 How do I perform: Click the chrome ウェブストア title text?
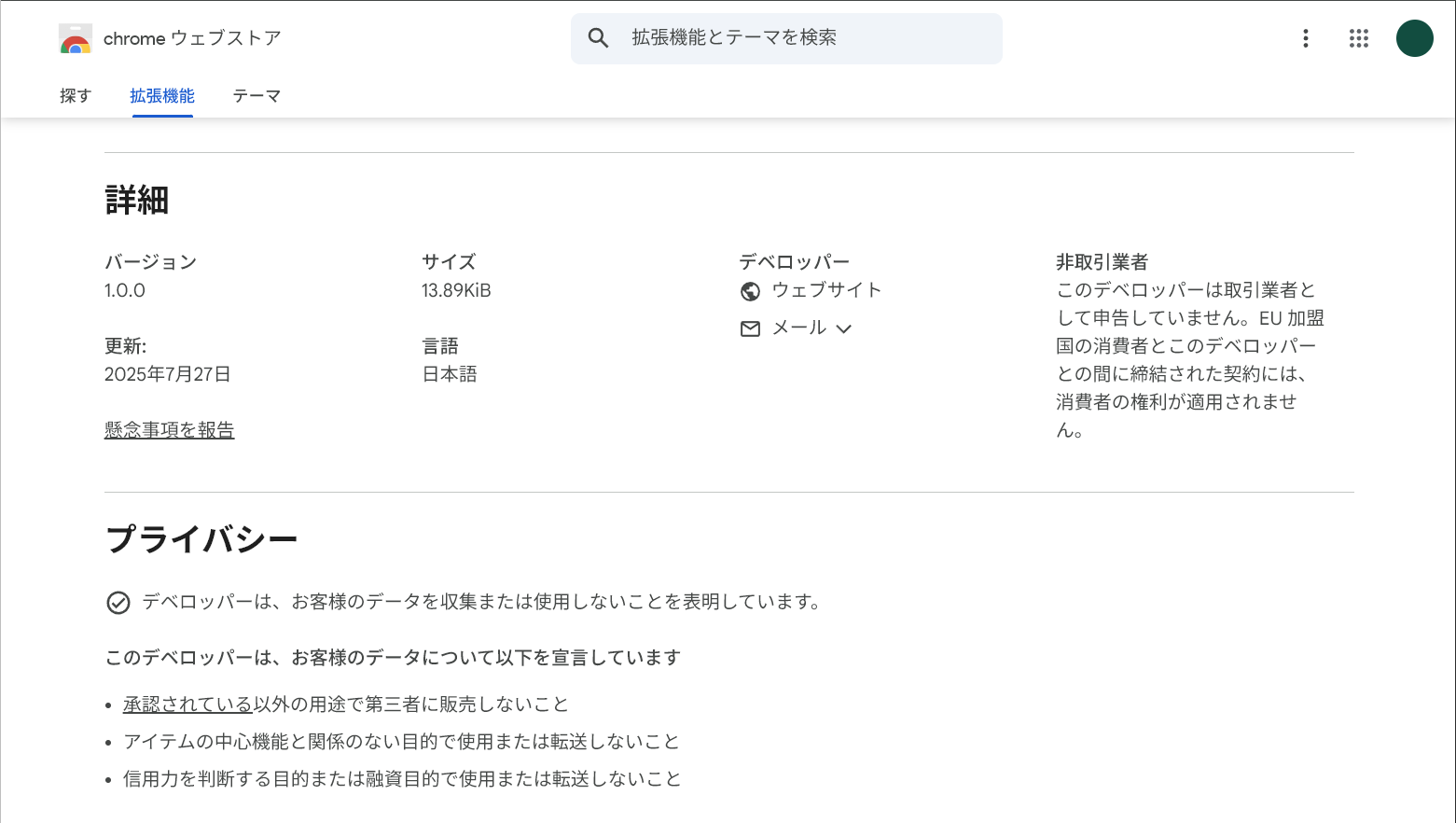point(192,38)
